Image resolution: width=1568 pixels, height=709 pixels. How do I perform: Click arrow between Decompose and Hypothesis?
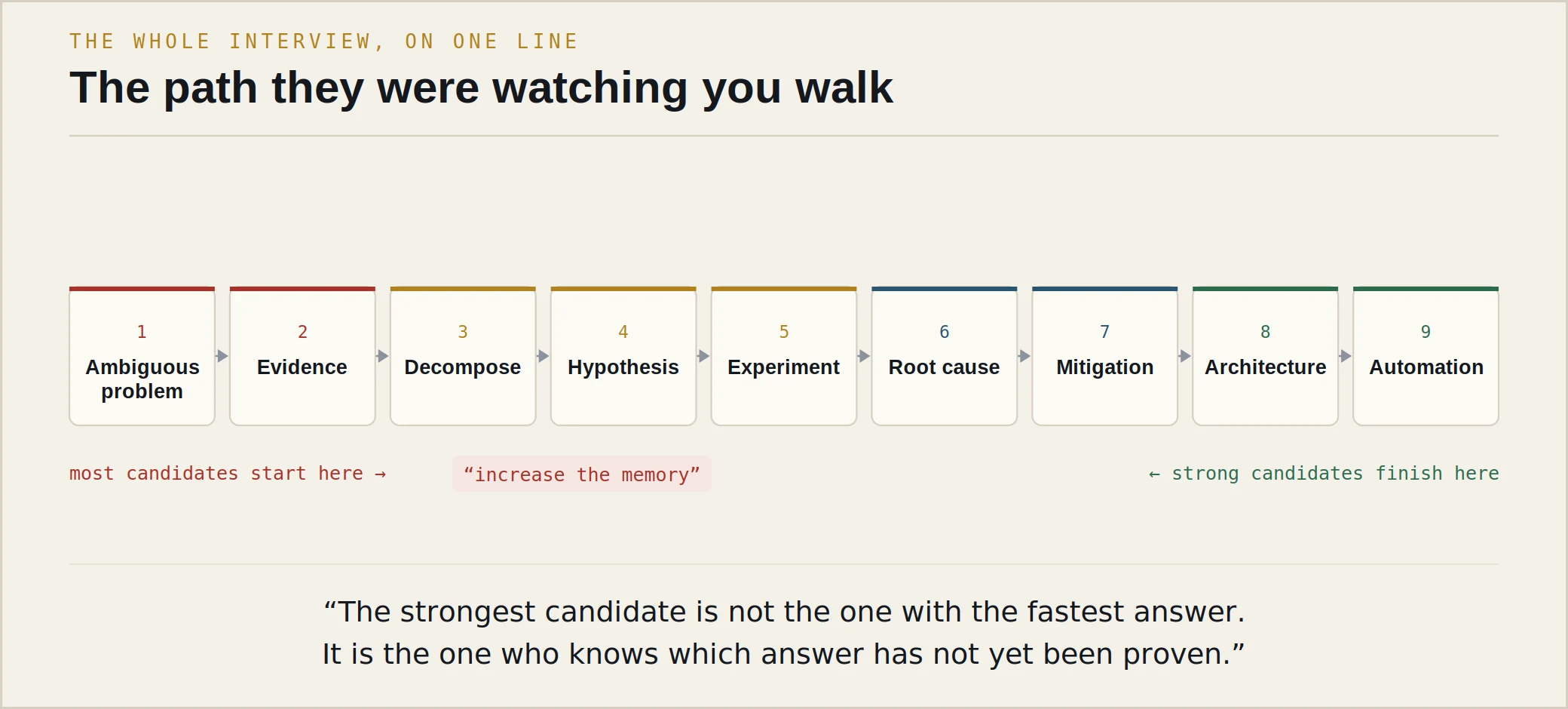(544, 356)
